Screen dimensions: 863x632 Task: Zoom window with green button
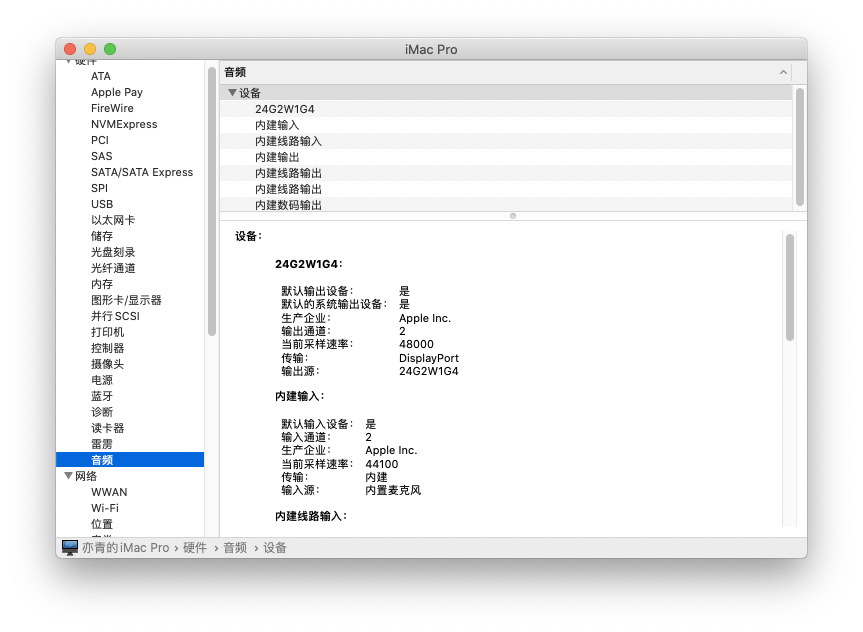coord(110,49)
